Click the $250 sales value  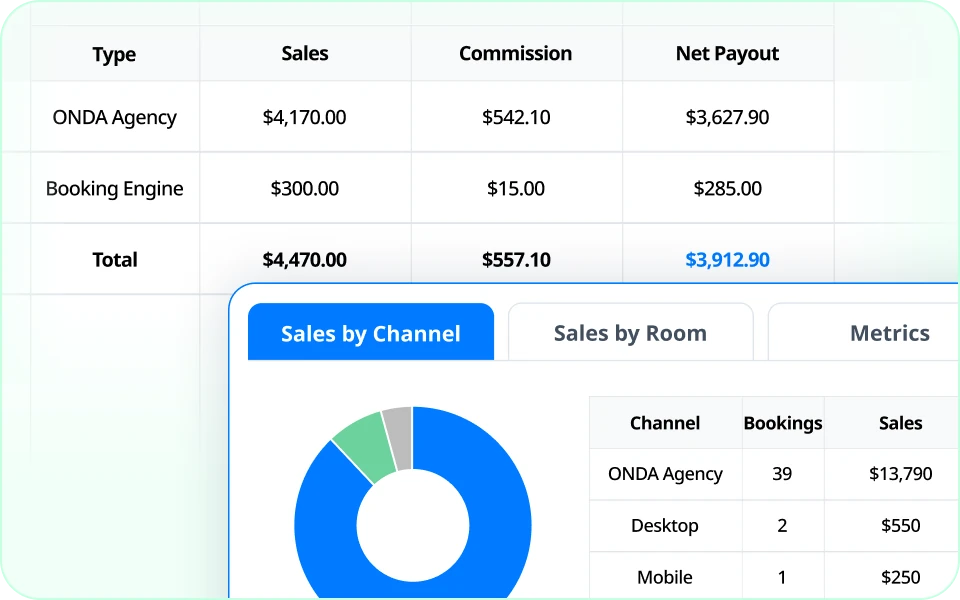tap(901, 577)
